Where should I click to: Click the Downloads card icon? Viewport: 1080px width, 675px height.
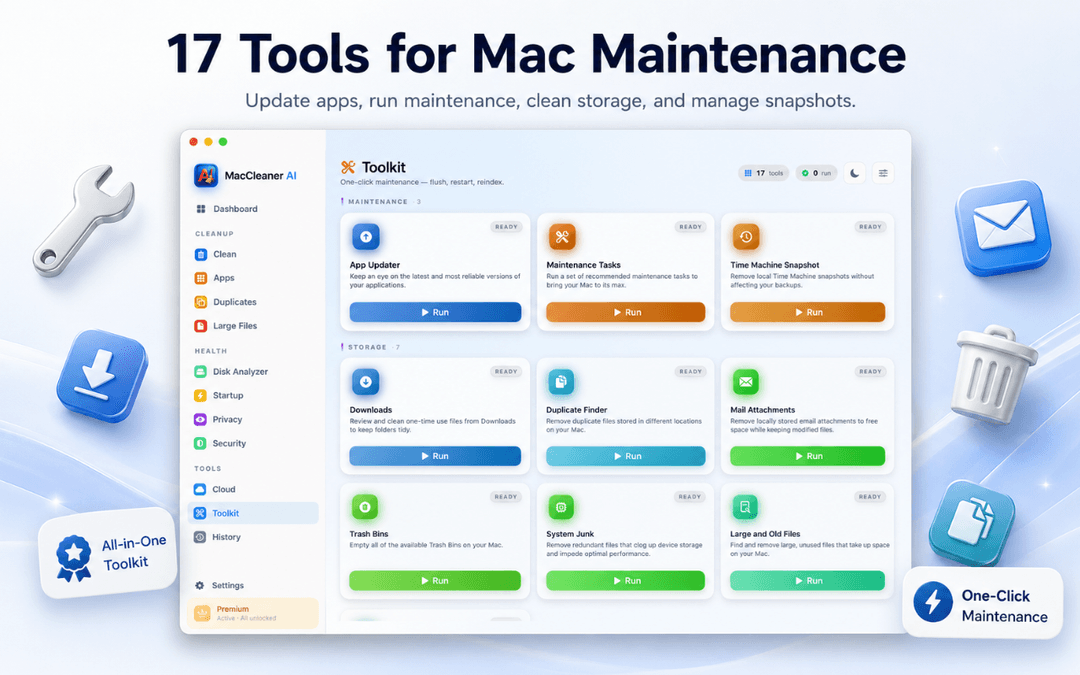click(366, 382)
